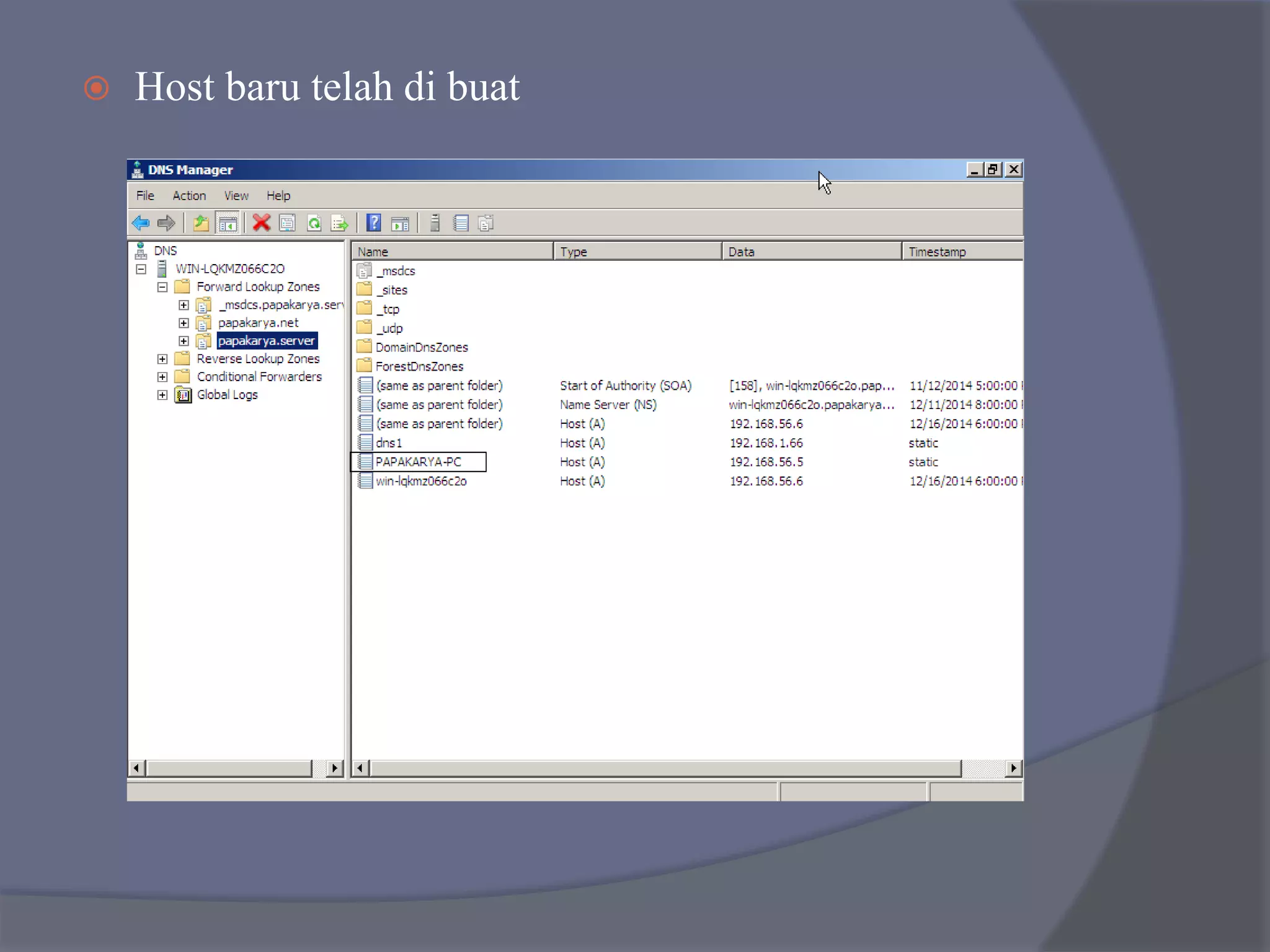The height and width of the screenshot is (952, 1270).
Task: Click the _udp folder icon
Action: (x=365, y=328)
